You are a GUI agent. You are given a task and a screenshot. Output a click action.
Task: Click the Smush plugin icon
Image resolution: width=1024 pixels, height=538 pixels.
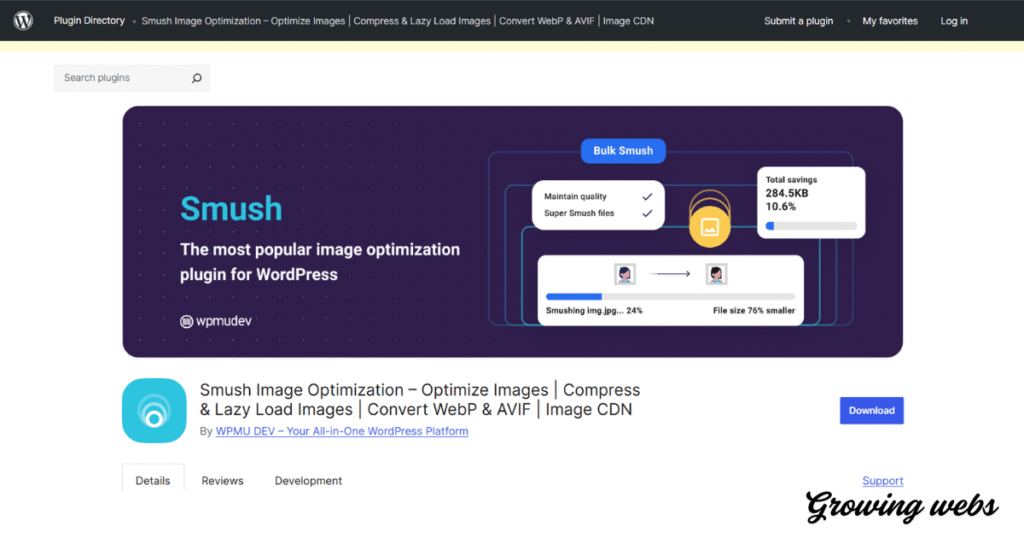coord(154,411)
